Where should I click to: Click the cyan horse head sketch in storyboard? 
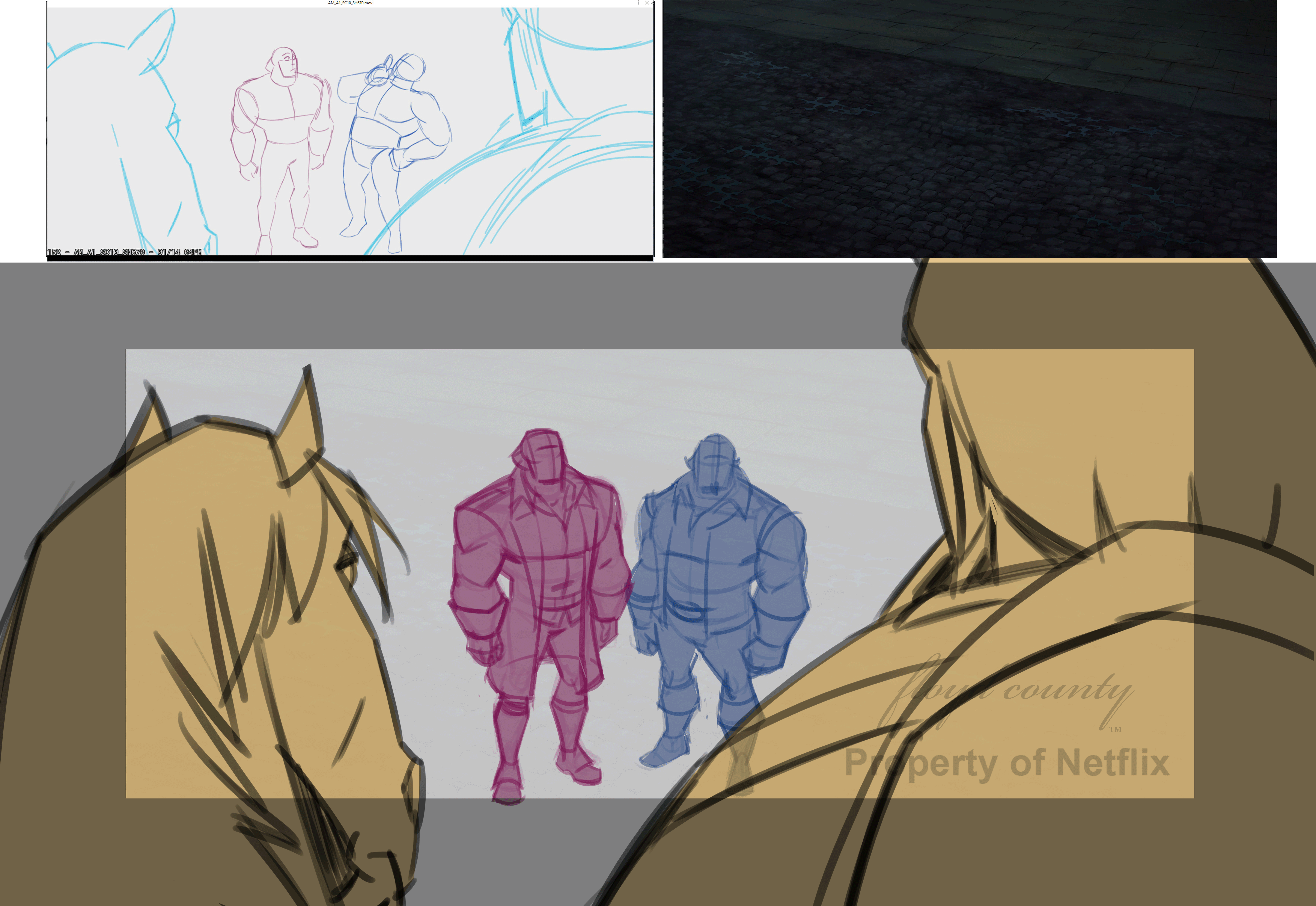pyautogui.click(x=131, y=113)
